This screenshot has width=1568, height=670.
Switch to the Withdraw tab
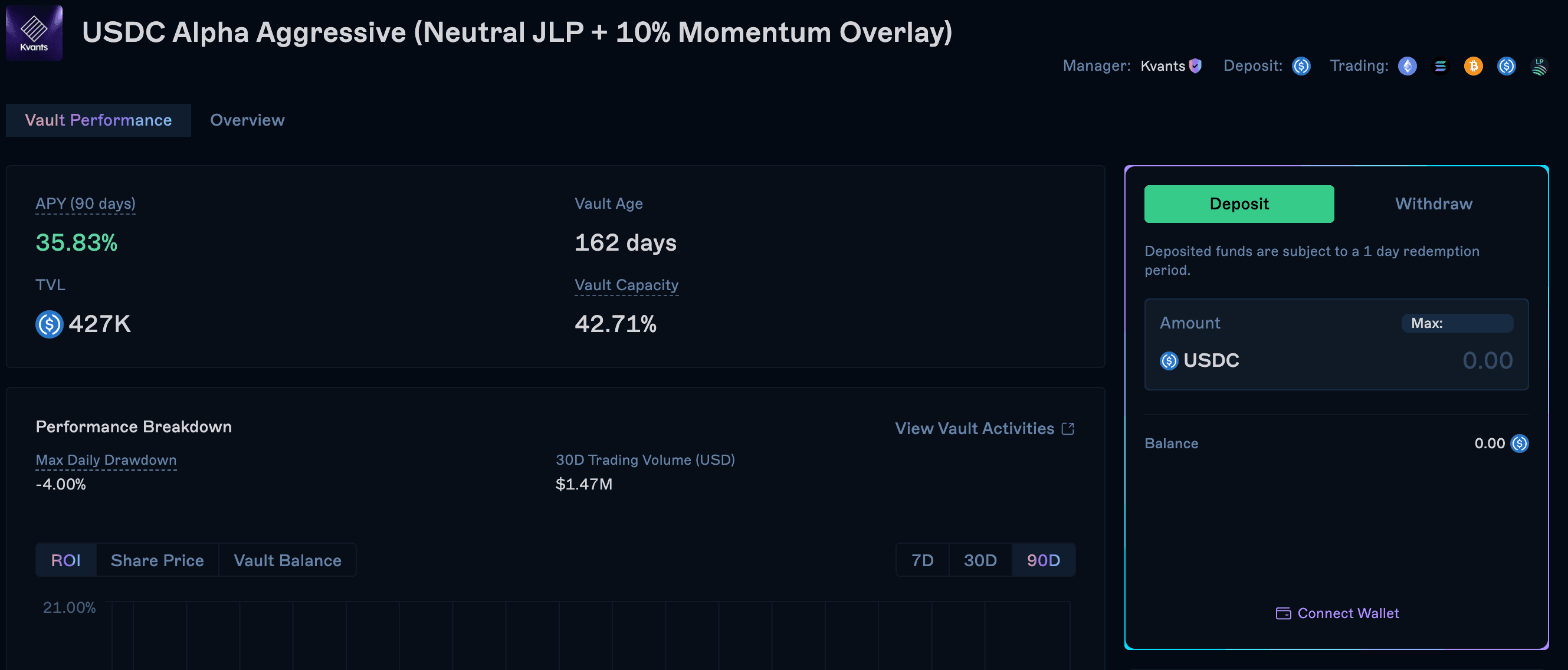[x=1433, y=204]
